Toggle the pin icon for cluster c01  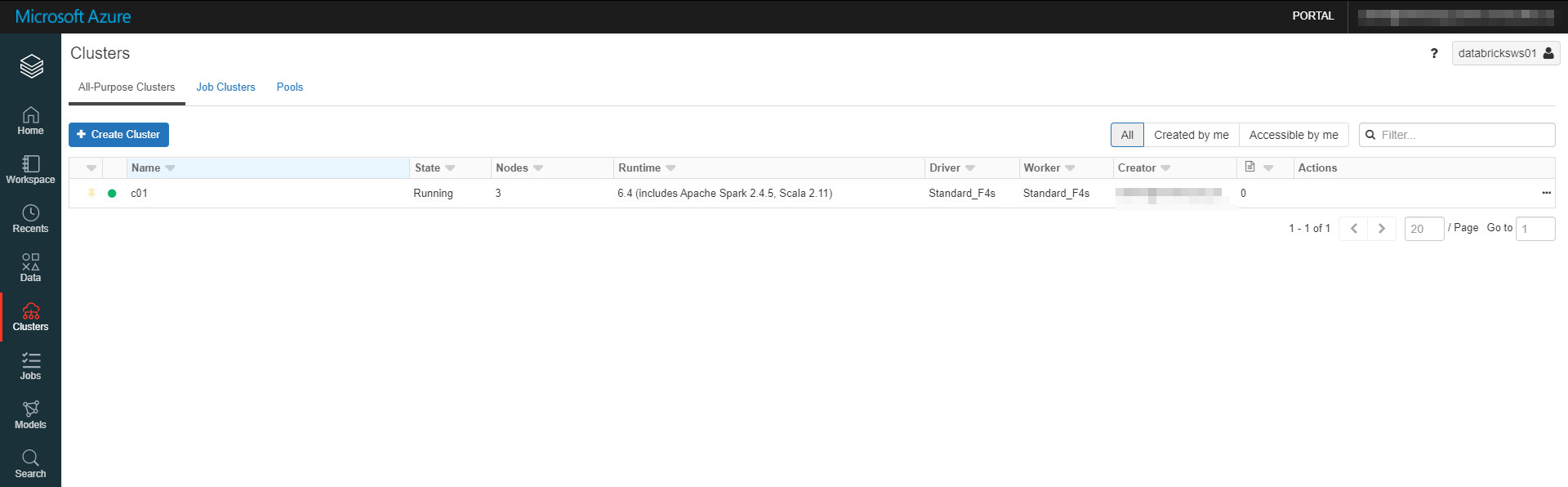tap(91, 194)
